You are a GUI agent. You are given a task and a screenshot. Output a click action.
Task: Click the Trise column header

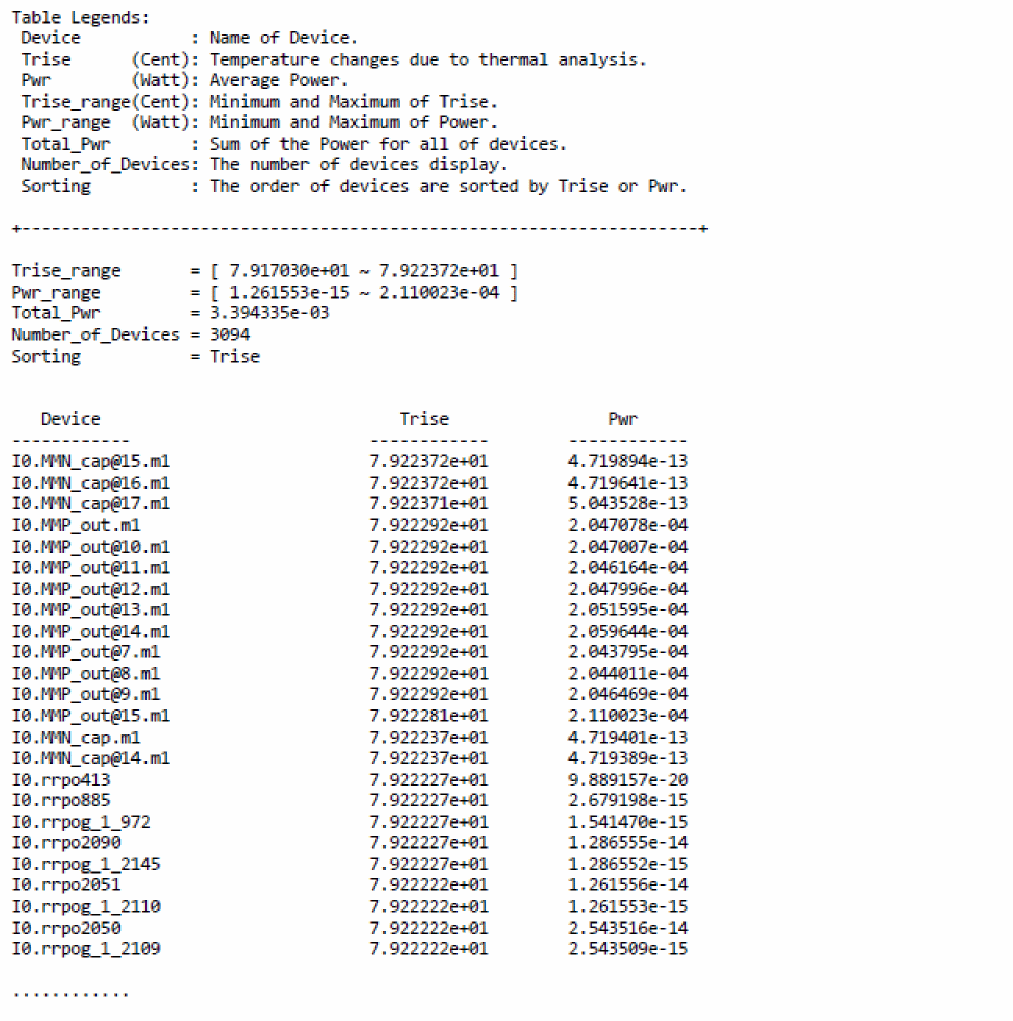coord(424,419)
